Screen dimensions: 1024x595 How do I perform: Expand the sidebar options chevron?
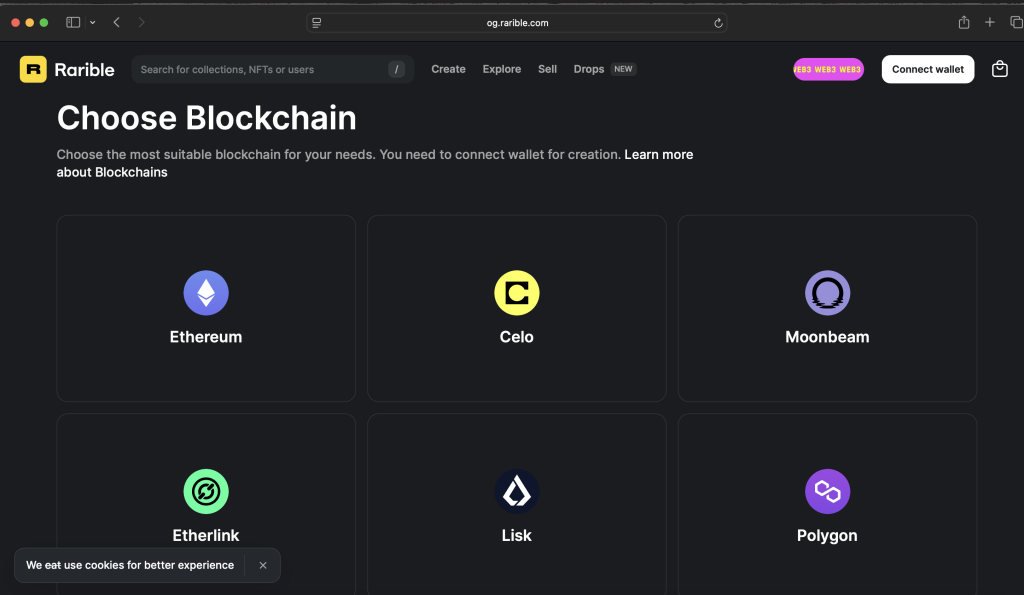92,21
